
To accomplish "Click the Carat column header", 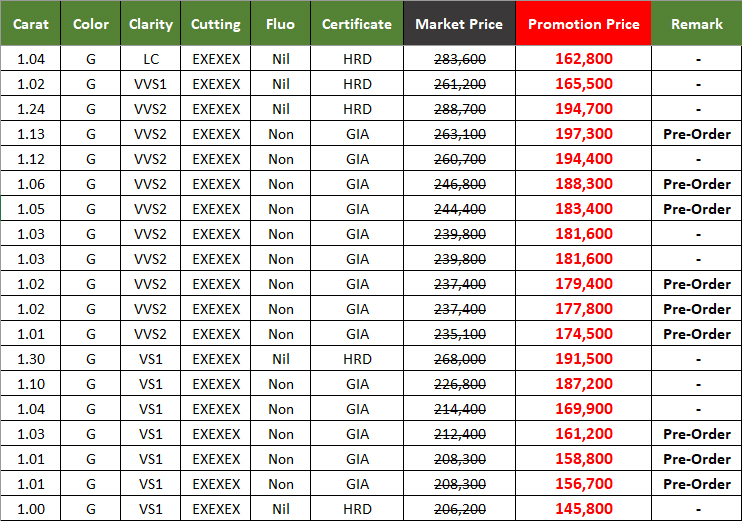I will point(31,24).
